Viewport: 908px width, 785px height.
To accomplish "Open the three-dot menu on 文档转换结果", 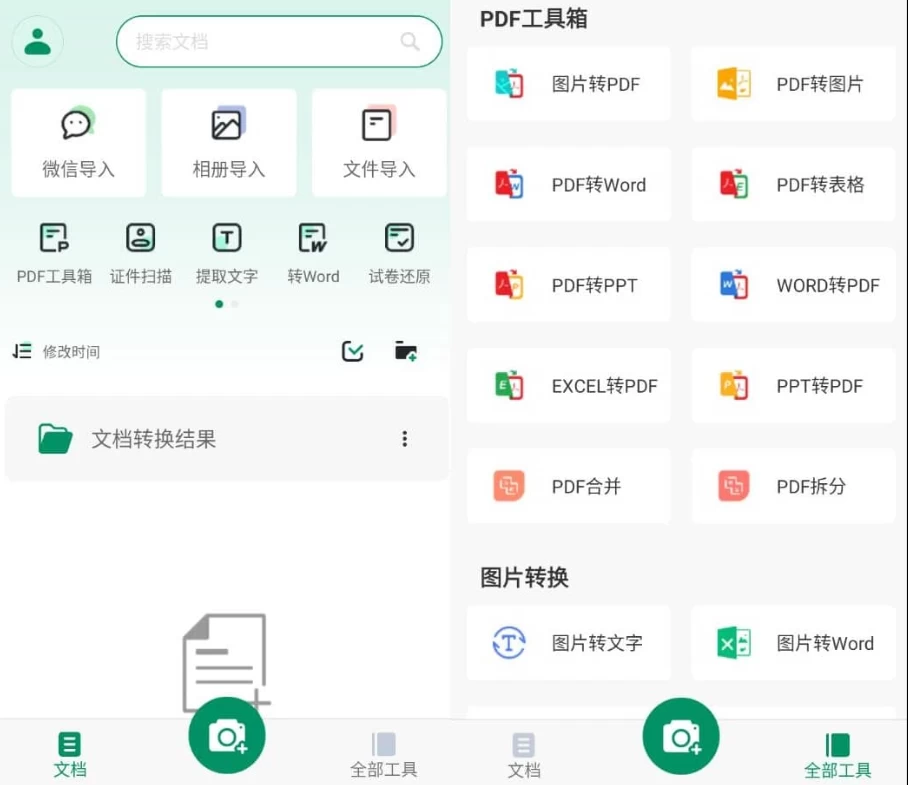I will coord(405,438).
